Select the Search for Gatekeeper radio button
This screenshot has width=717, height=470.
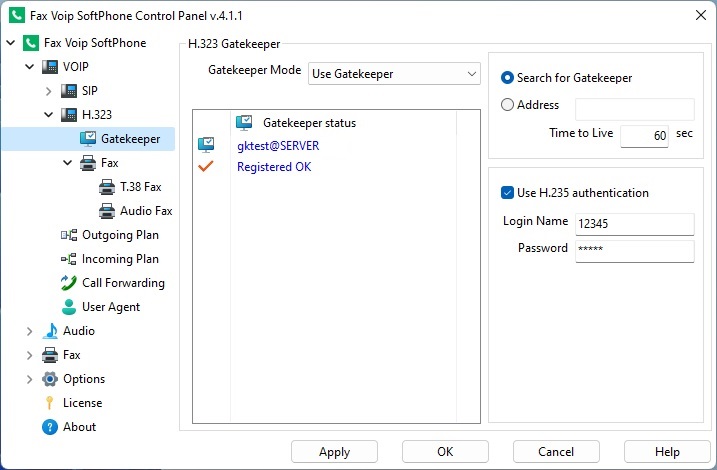507,78
